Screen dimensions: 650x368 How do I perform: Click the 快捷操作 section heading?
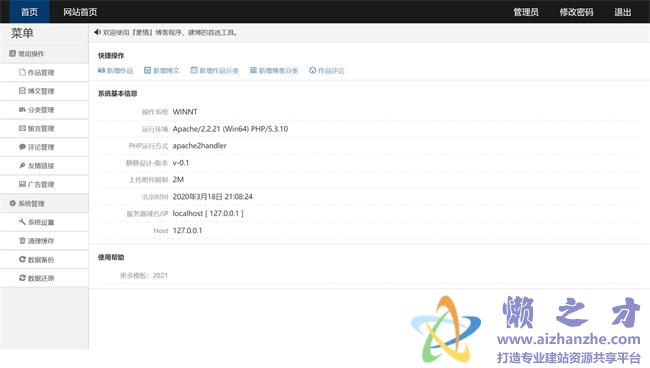[111, 56]
